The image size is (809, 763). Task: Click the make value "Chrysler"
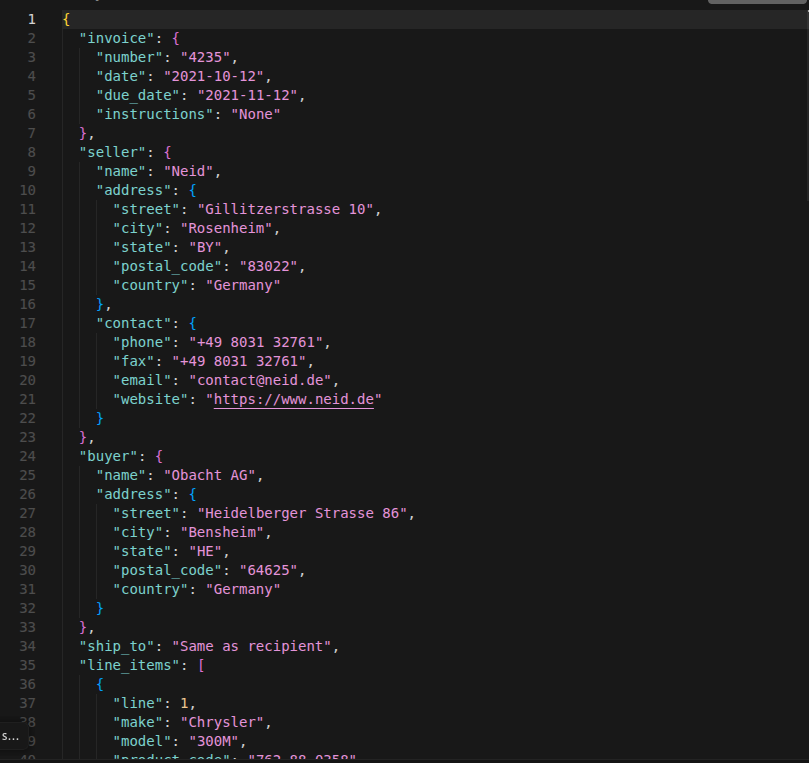coord(222,723)
